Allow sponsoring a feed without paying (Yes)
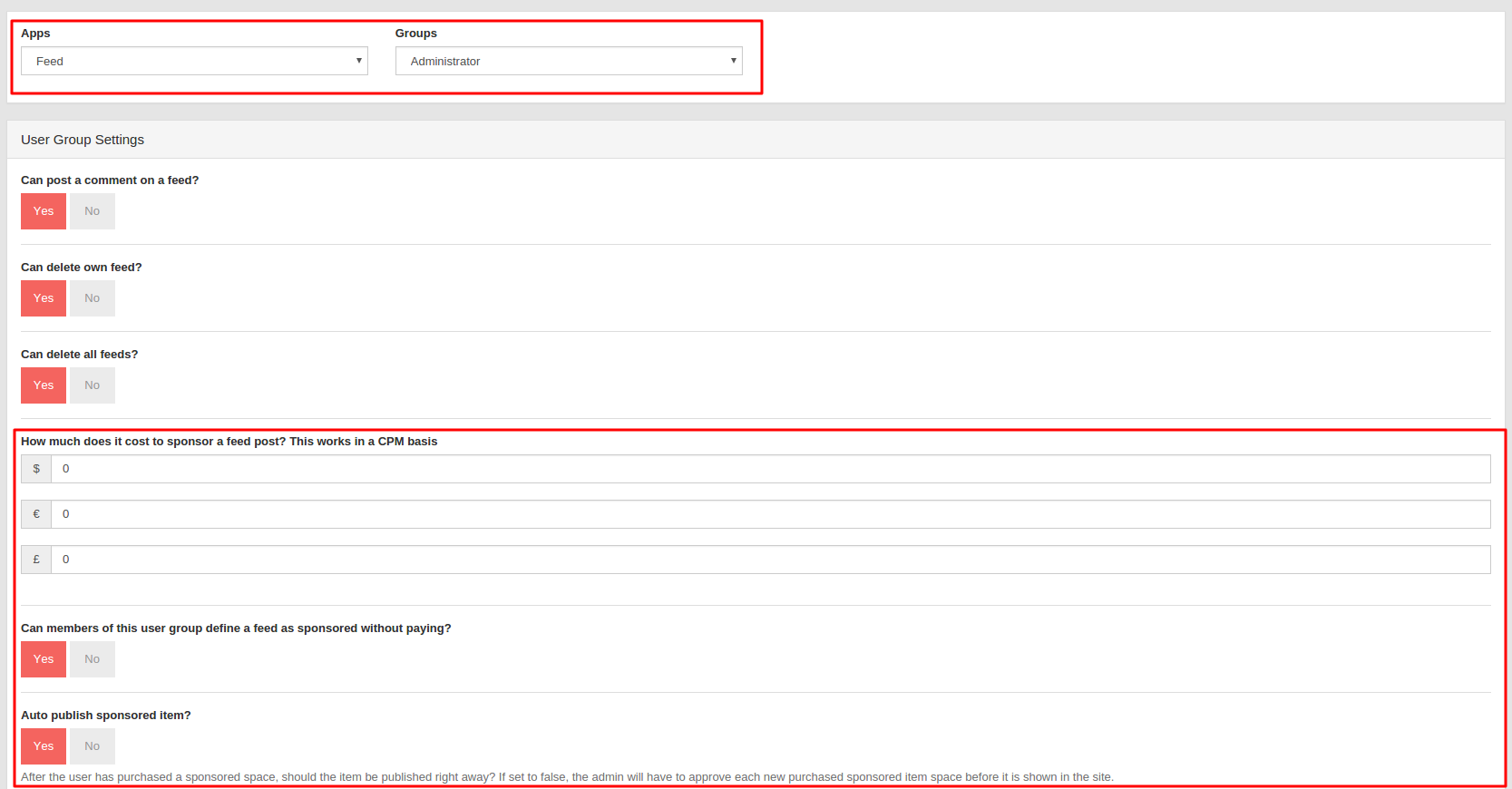1512x789 pixels. pos(44,659)
